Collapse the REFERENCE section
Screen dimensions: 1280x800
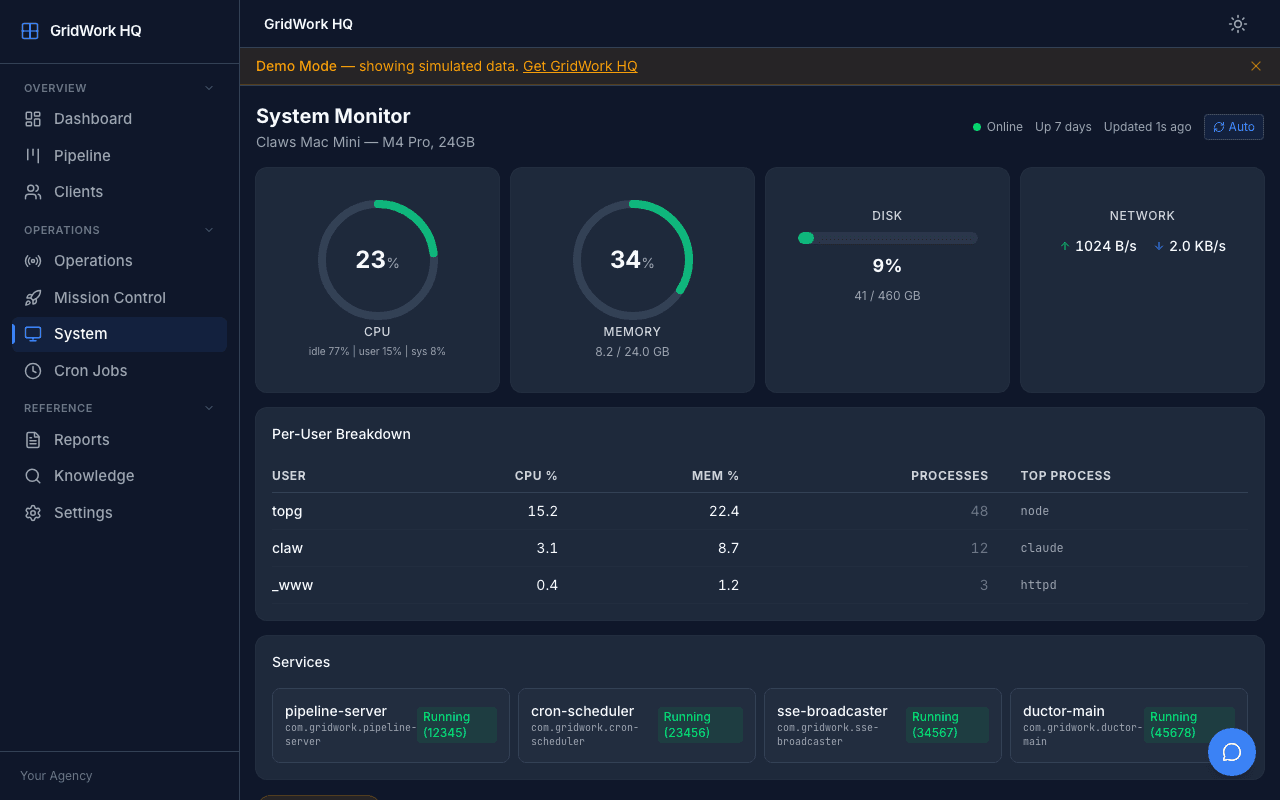pyautogui.click(x=208, y=408)
